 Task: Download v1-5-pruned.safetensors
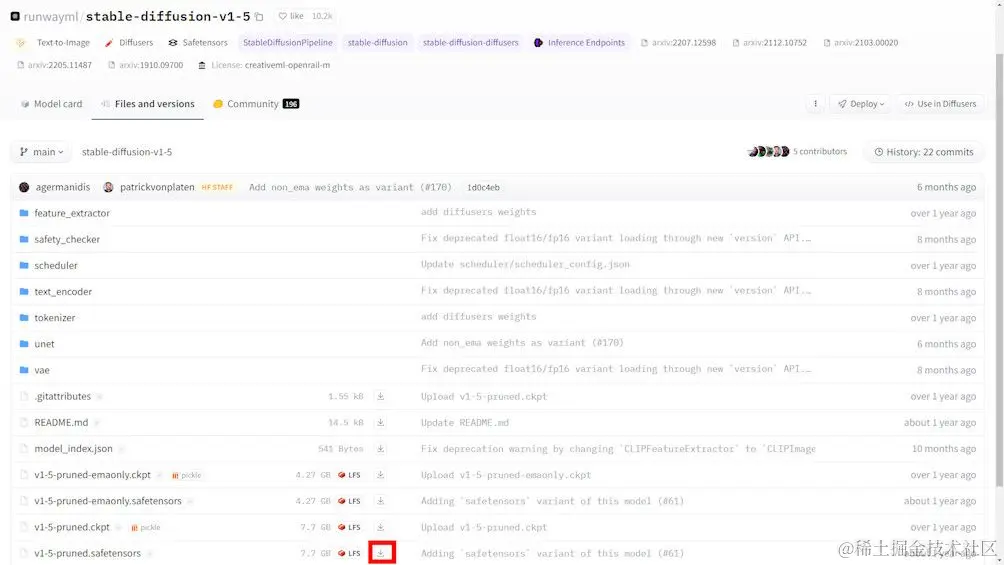[x=382, y=553]
